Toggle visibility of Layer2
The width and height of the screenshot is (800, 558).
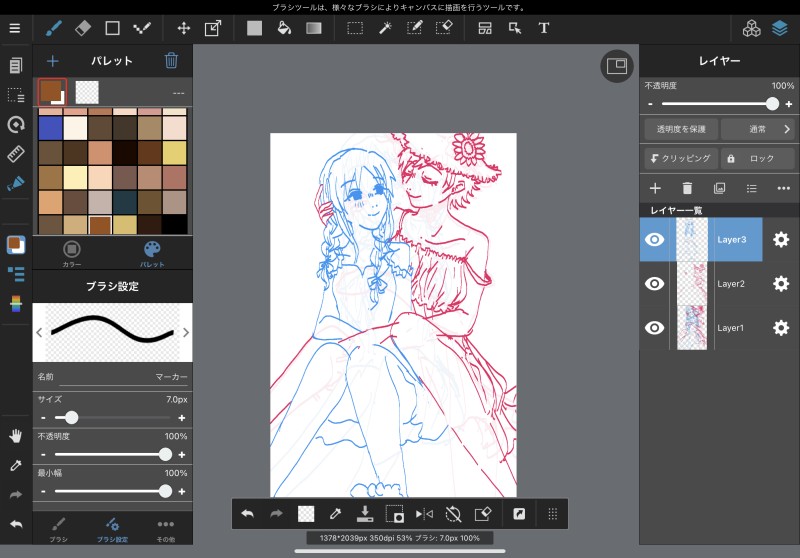coord(655,284)
